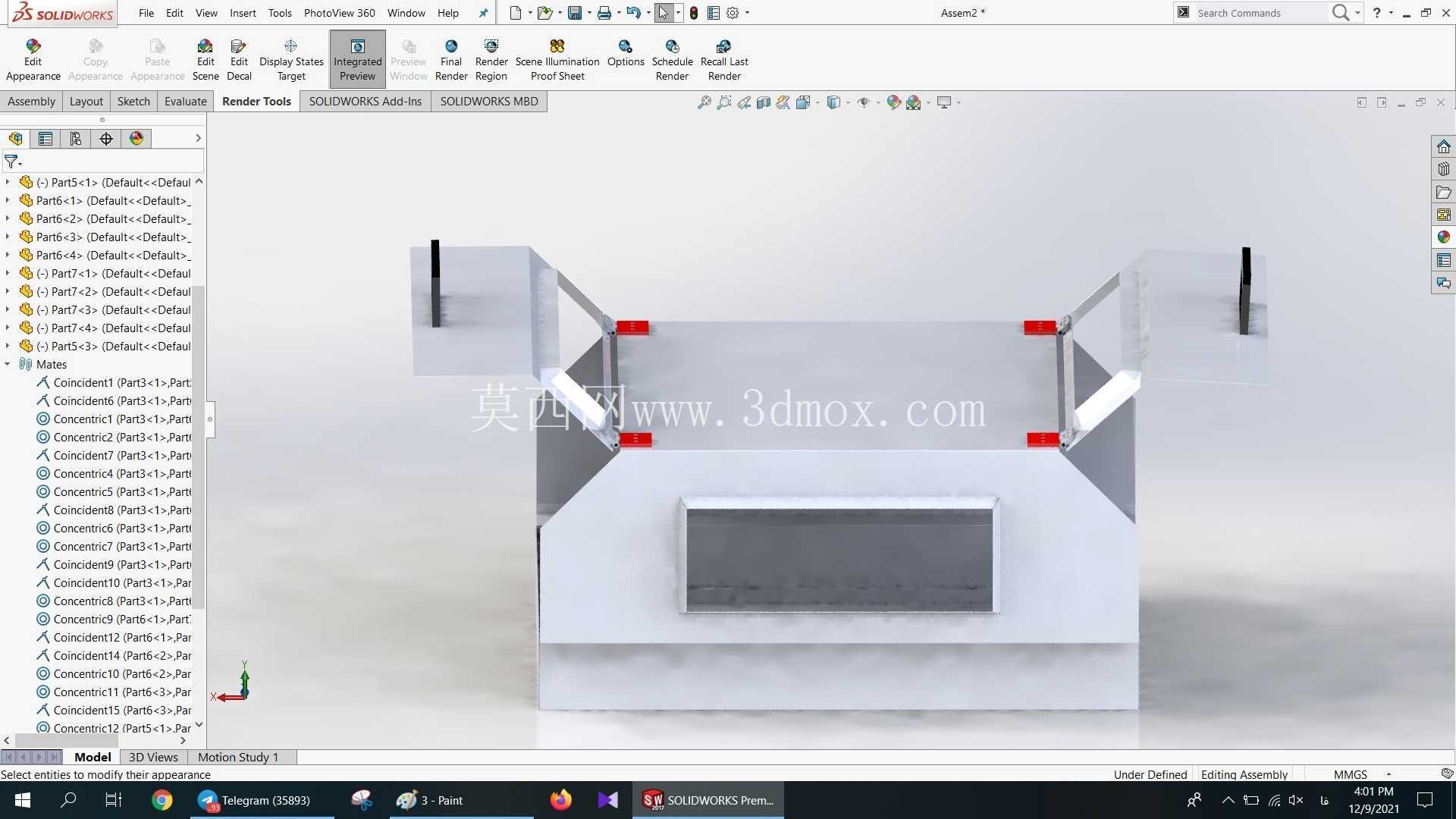Click the Zoom to Fit icon
1456x819 pixels.
coord(704,102)
